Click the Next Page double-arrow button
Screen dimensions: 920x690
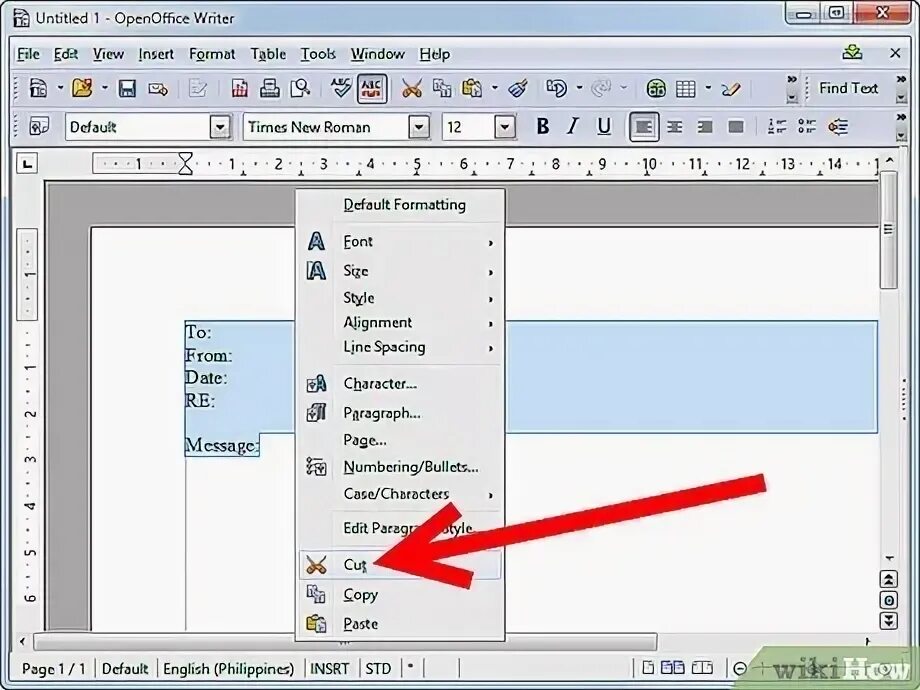click(889, 621)
